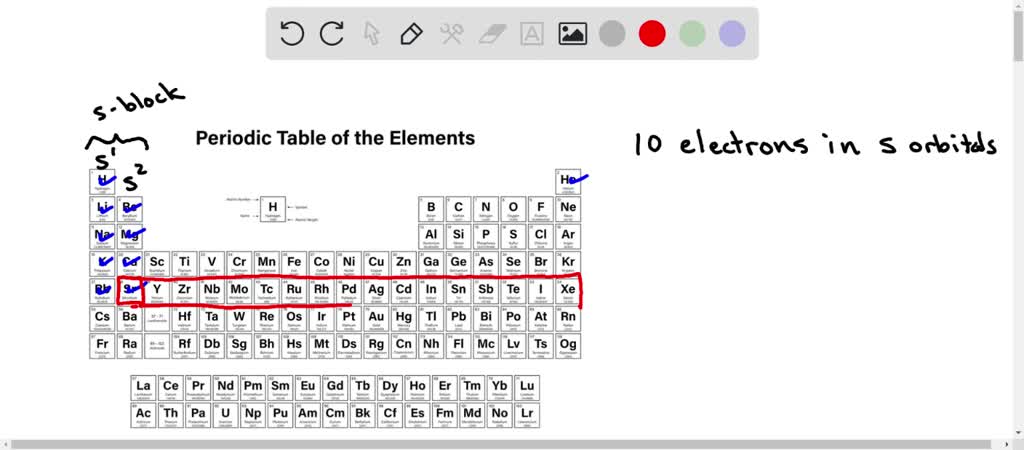The height and width of the screenshot is (450, 1024).
Task: Click the insert image icon
Action: click(x=572, y=34)
